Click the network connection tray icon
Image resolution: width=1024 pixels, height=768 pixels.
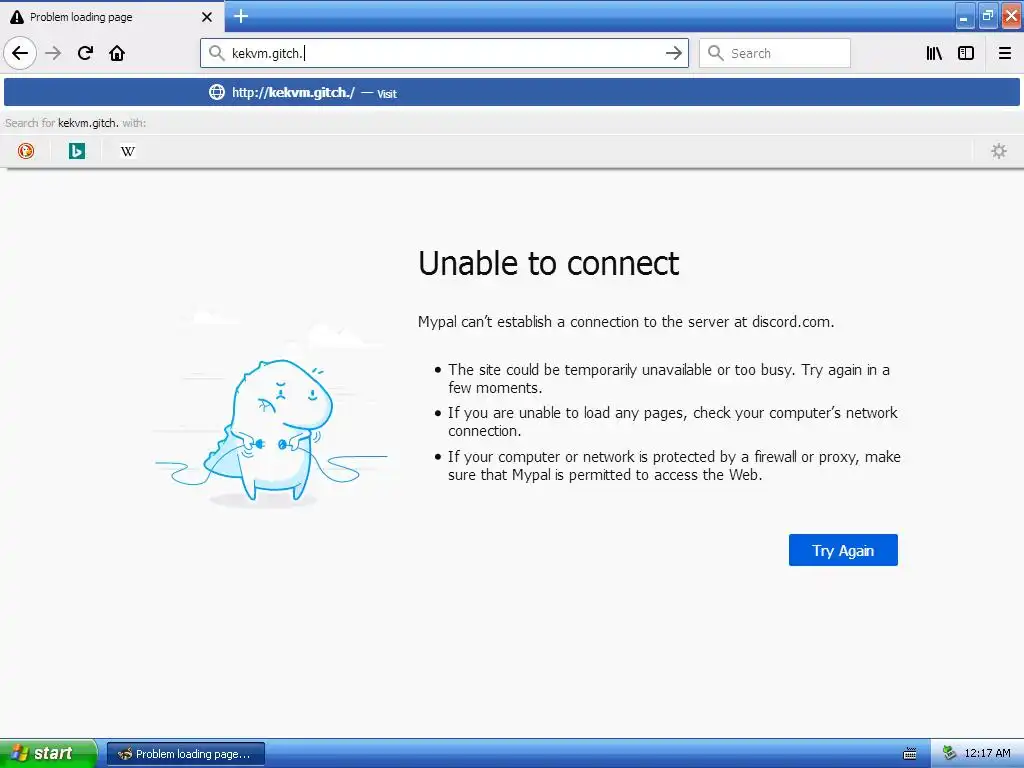[x=949, y=753]
